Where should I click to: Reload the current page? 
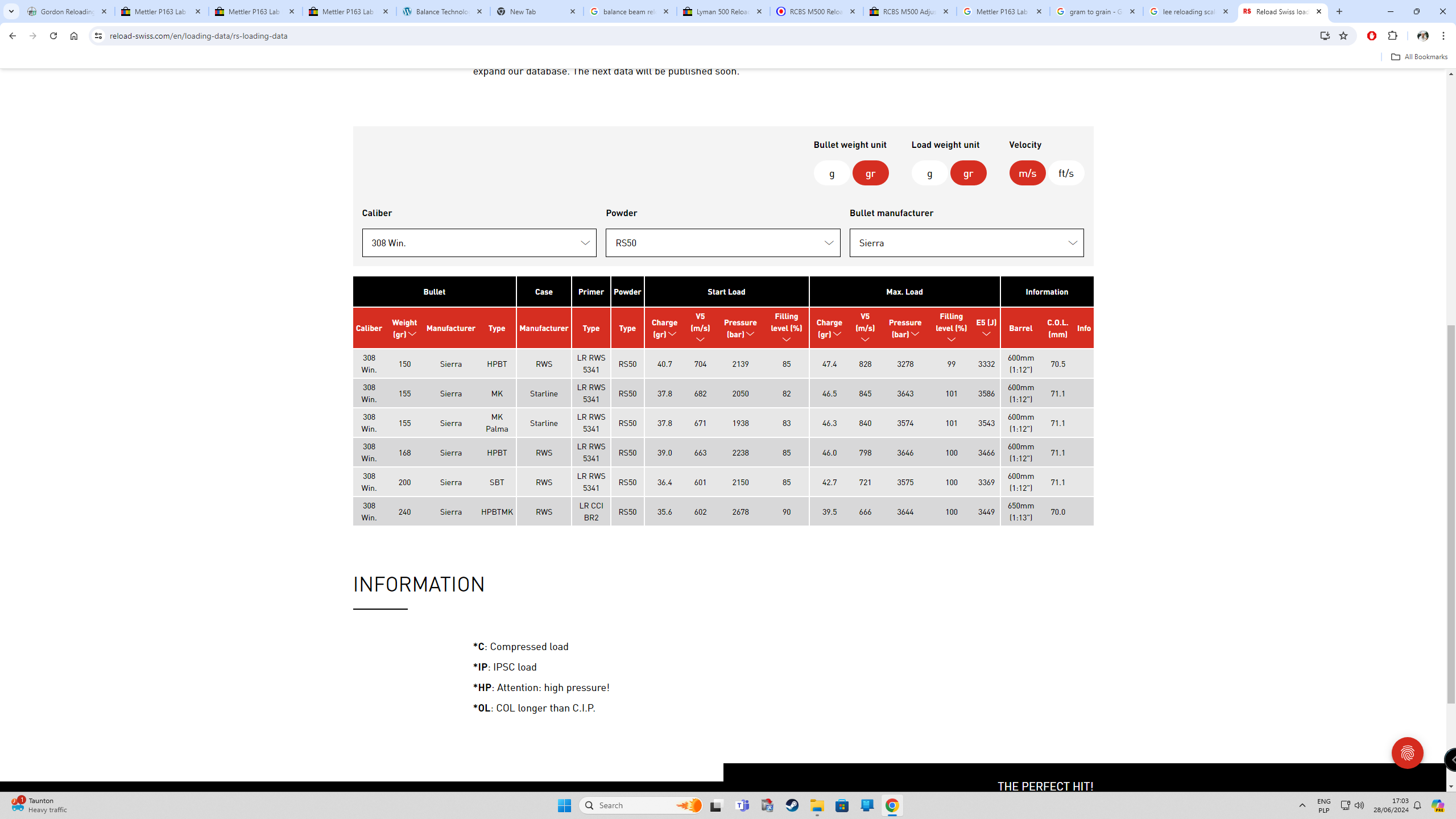(x=53, y=36)
